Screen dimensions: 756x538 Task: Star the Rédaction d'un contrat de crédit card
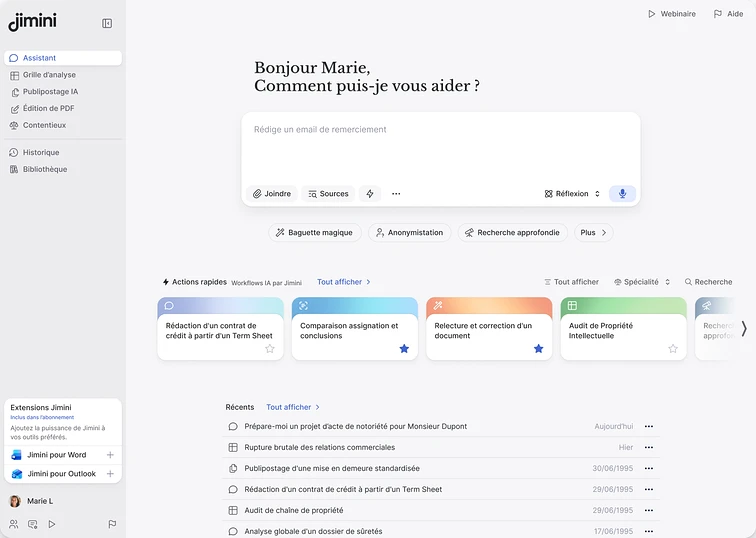pyautogui.click(x=270, y=349)
